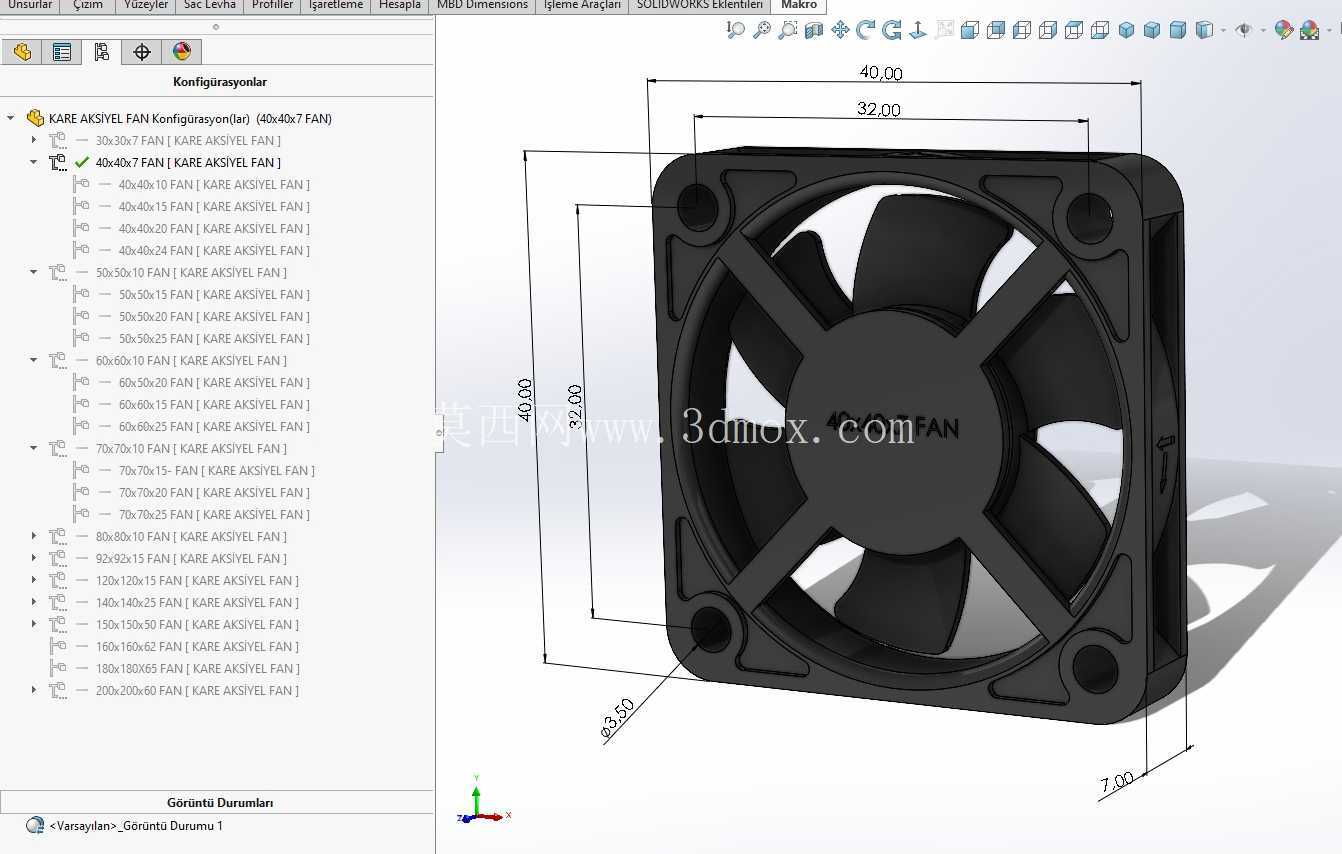Click the 70x70x25 FAN derived configuration icon
This screenshot has height=854, width=1342.
(x=81, y=514)
